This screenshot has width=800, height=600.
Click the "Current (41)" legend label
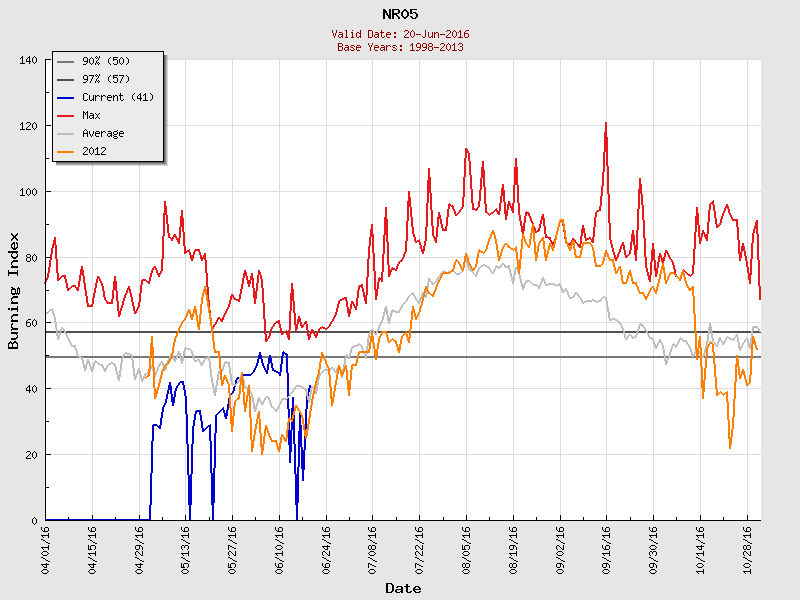pos(117,97)
